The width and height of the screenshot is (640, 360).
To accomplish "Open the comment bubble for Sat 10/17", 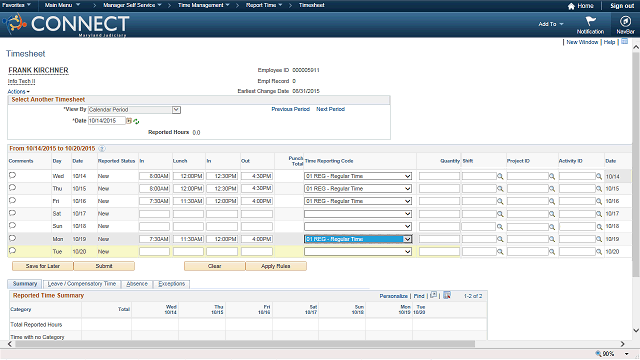I will pos(12,213).
